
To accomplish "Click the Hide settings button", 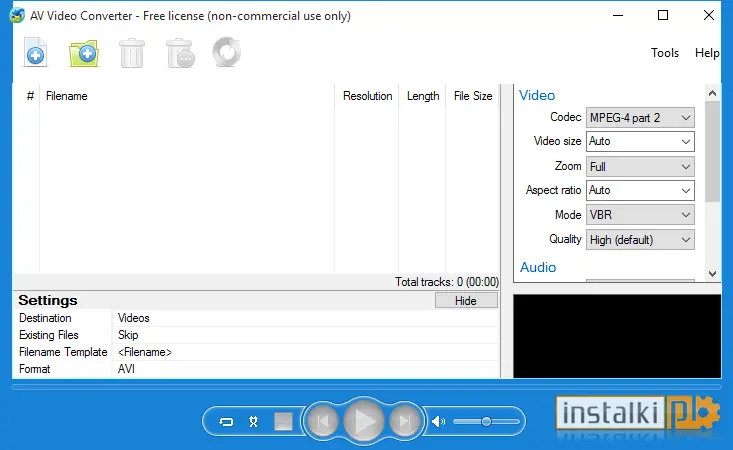I will point(466,300).
